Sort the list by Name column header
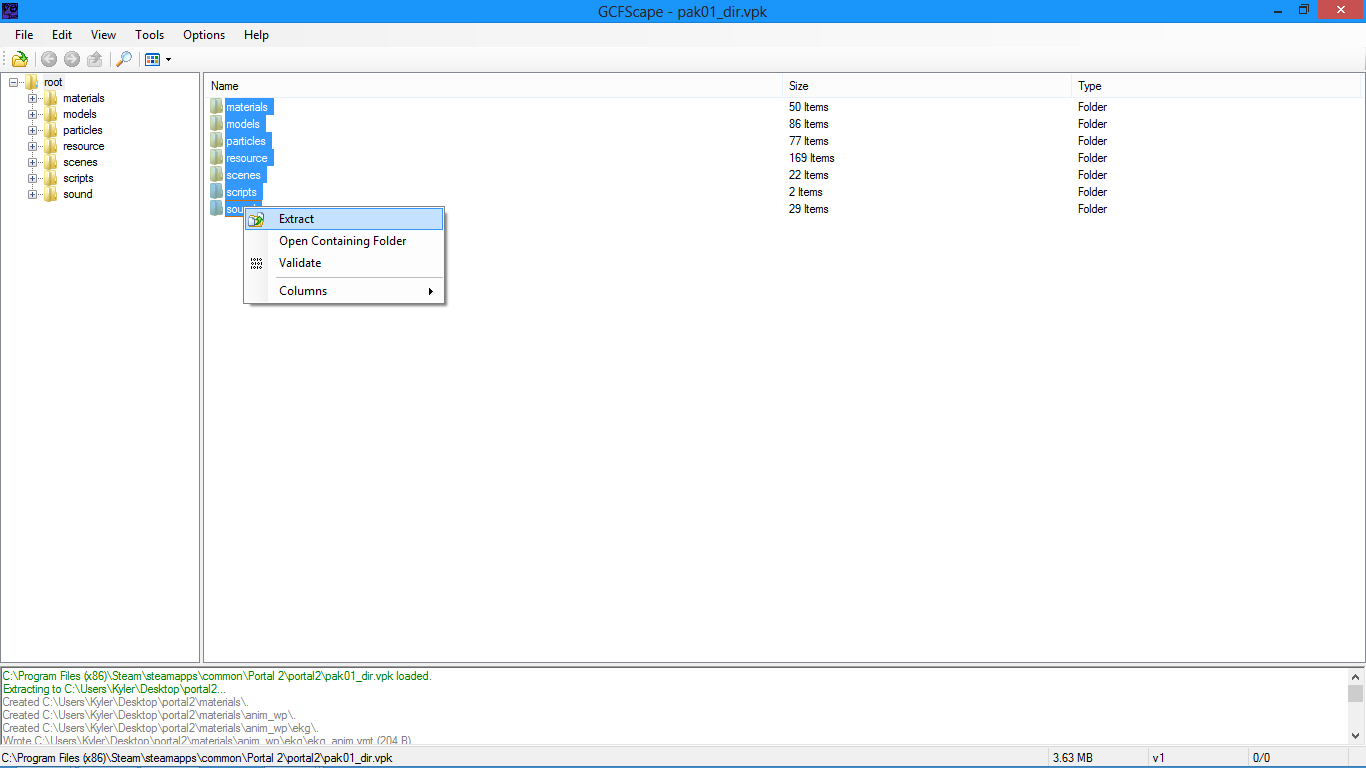The height and width of the screenshot is (768, 1366). pos(493,86)
